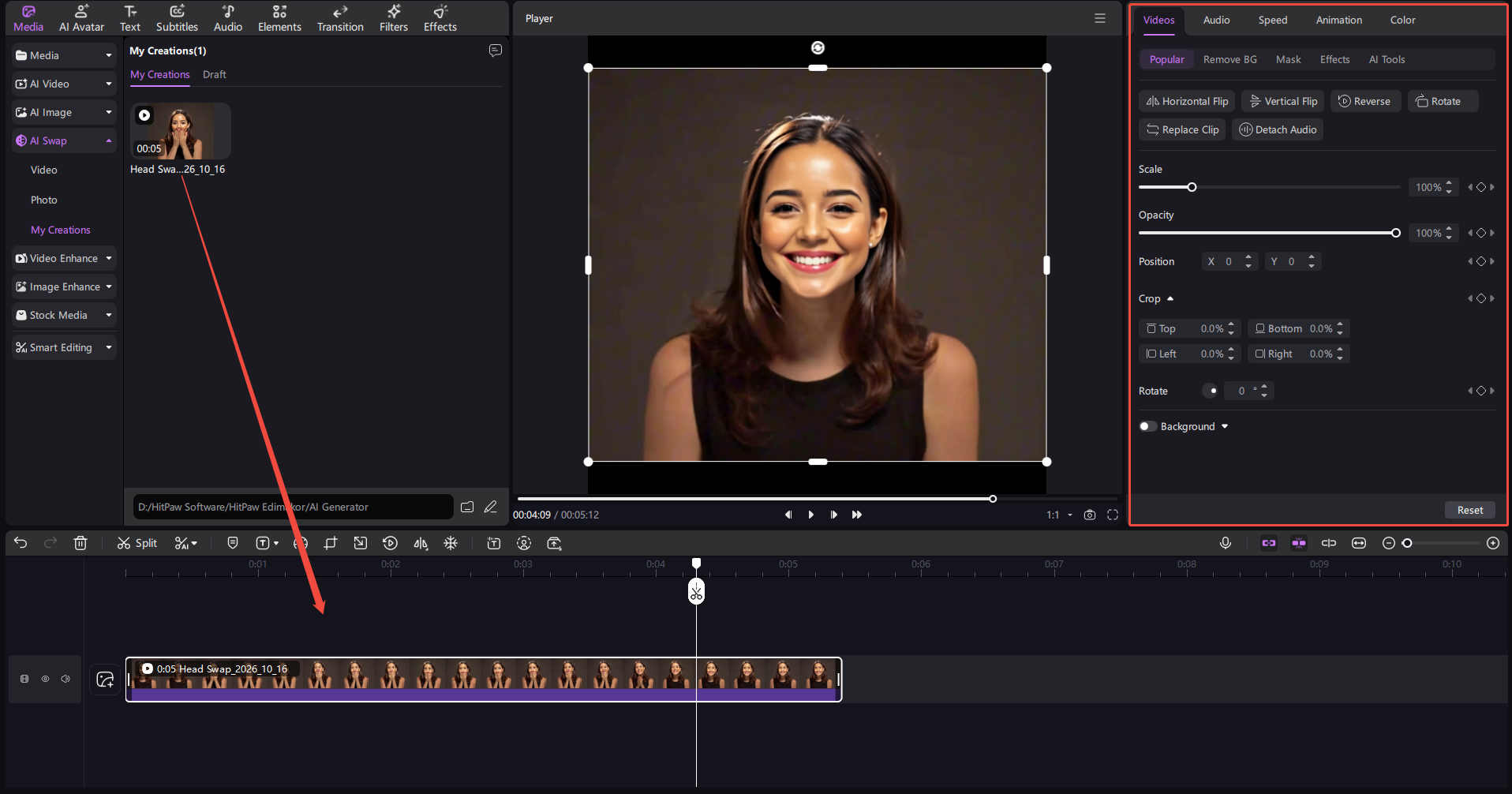1512x794 pixels.
Task: Click the mirror flip icon in timeline toolbar
Action: click(421, 543)
